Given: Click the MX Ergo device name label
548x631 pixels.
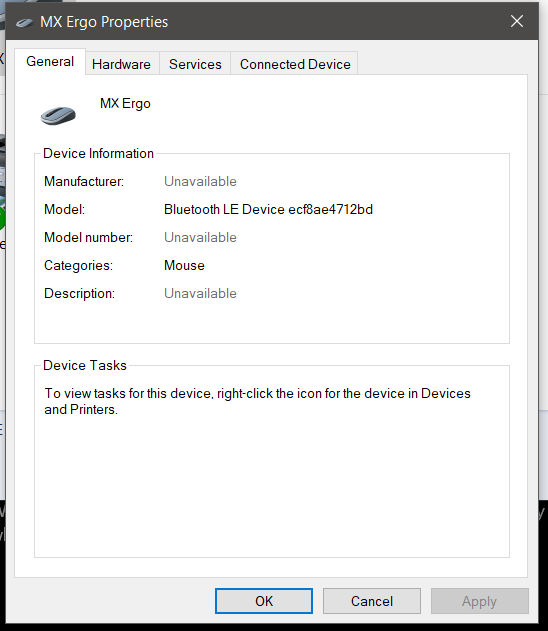Looking at the screenshot, I should 125,103.
